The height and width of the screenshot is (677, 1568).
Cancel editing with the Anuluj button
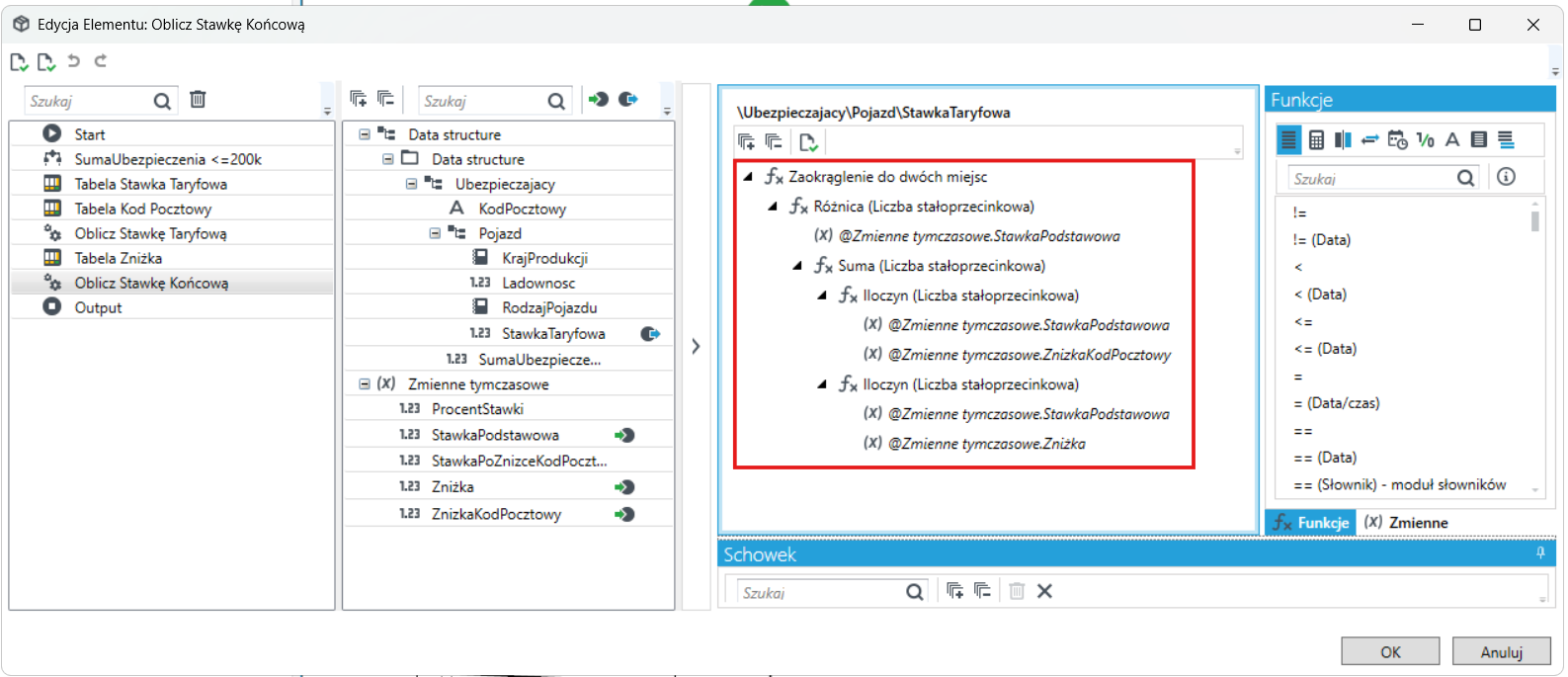point(1502,651)
